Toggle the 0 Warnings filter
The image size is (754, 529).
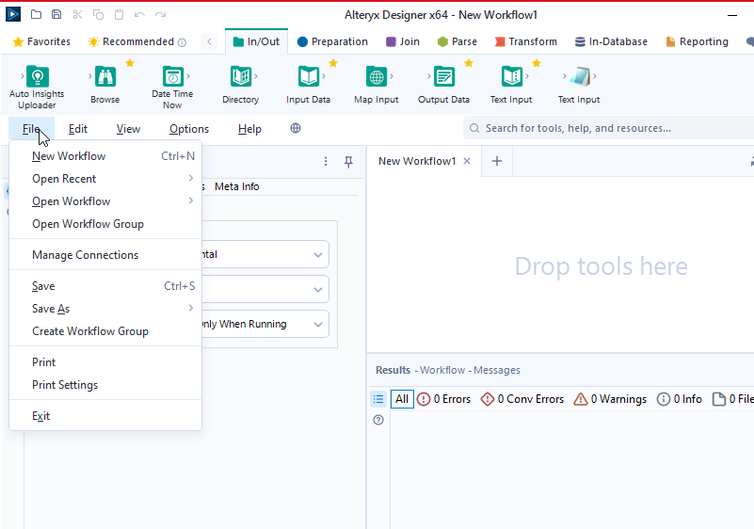tap(610, 399)
